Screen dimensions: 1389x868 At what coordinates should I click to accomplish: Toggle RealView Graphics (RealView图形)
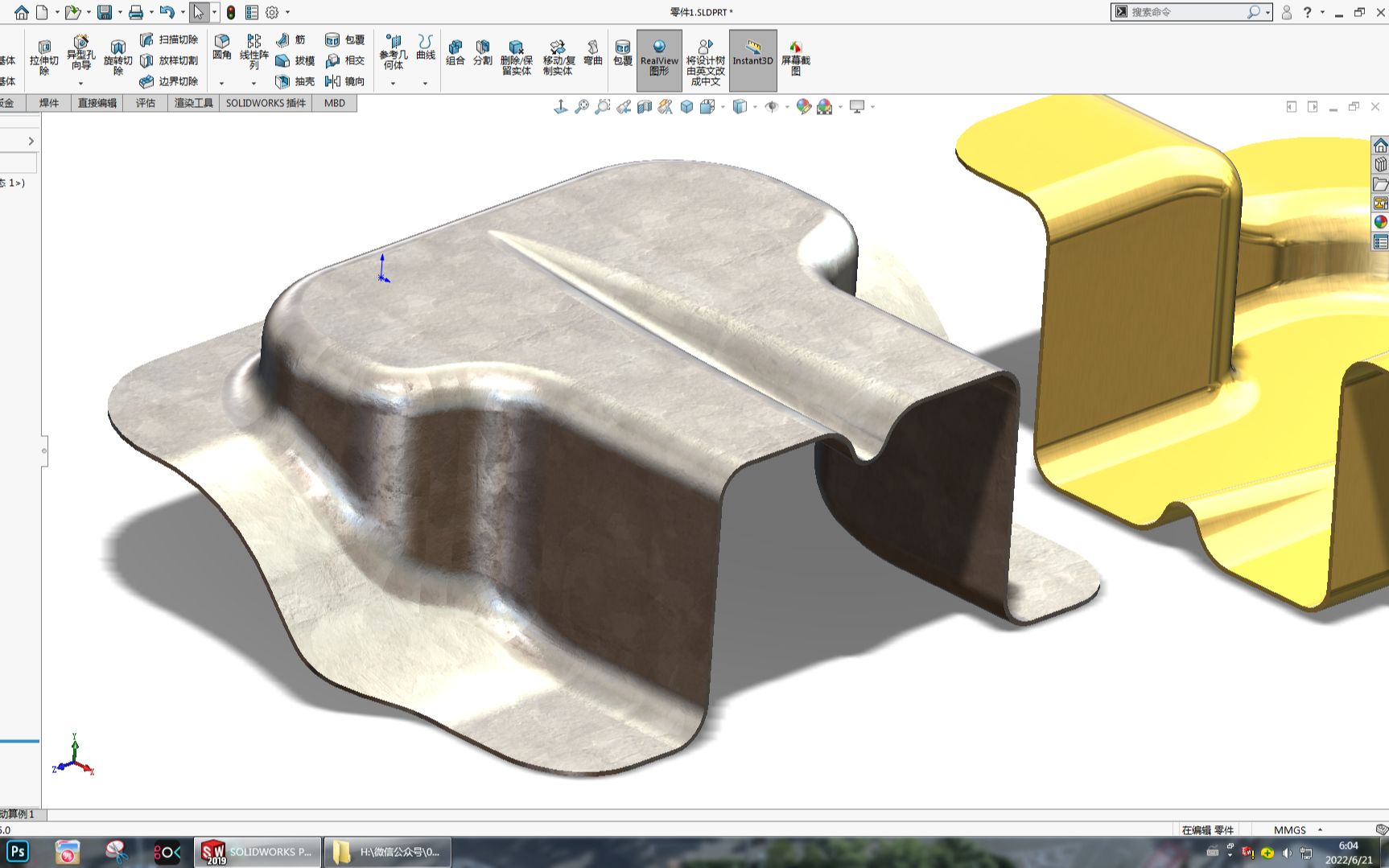pos(659,59)
